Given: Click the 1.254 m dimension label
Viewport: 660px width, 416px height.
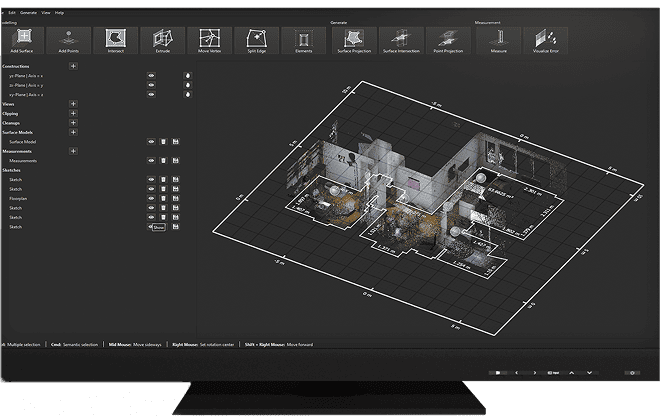Looking at the screenshot, I should (x=462, y=264).
